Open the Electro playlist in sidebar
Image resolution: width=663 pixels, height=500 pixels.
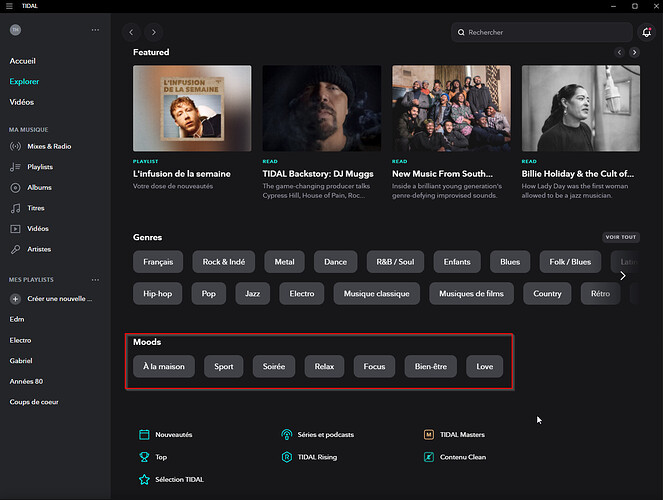[20, 340]
